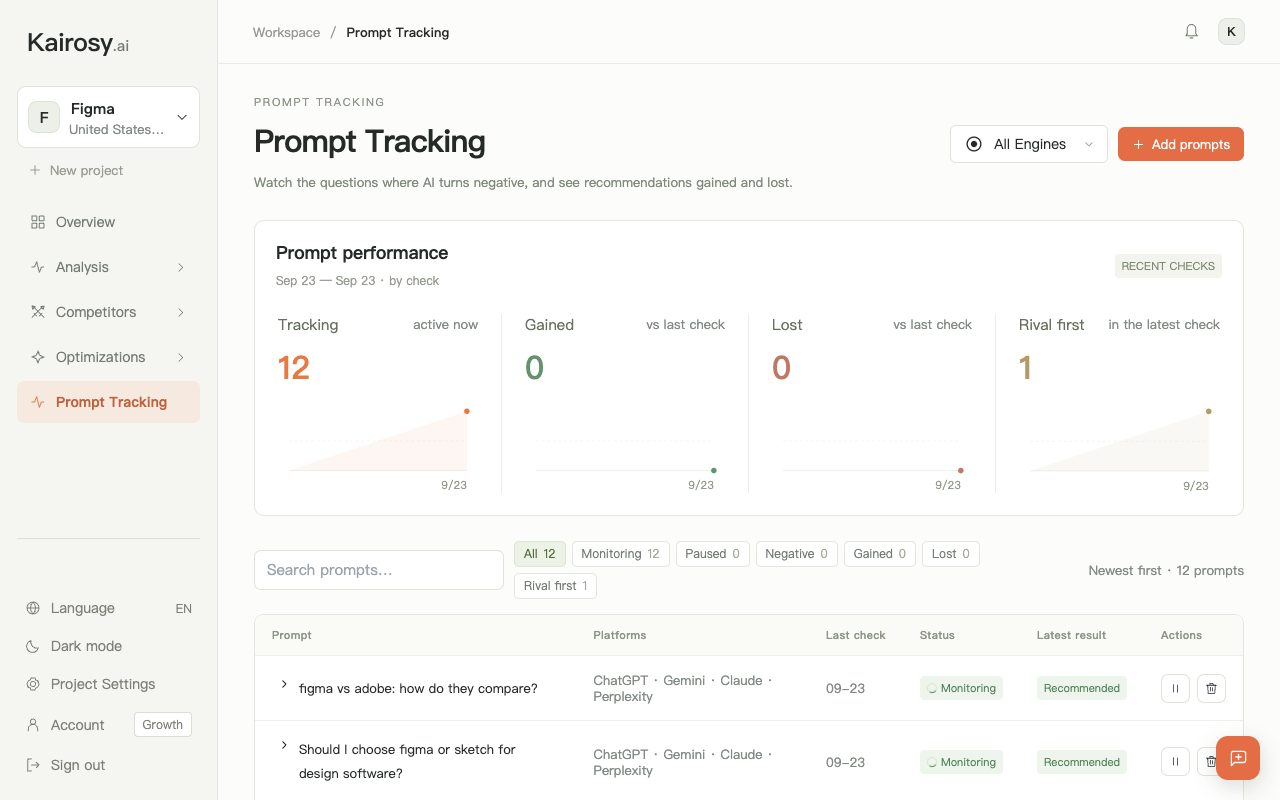The width and height of the screenshot is (1280, 800).
Task: Click the Prompt Tracking pulse icon
Action: (38, 402)
